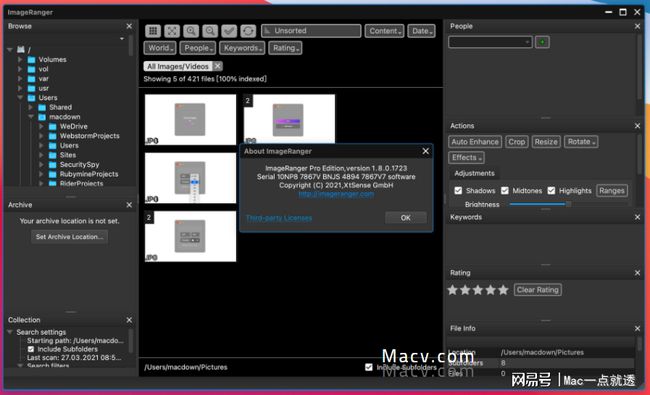Click the macdown home folder icon
This screenshot has height=395, width=650.
(x=42, y=117)
